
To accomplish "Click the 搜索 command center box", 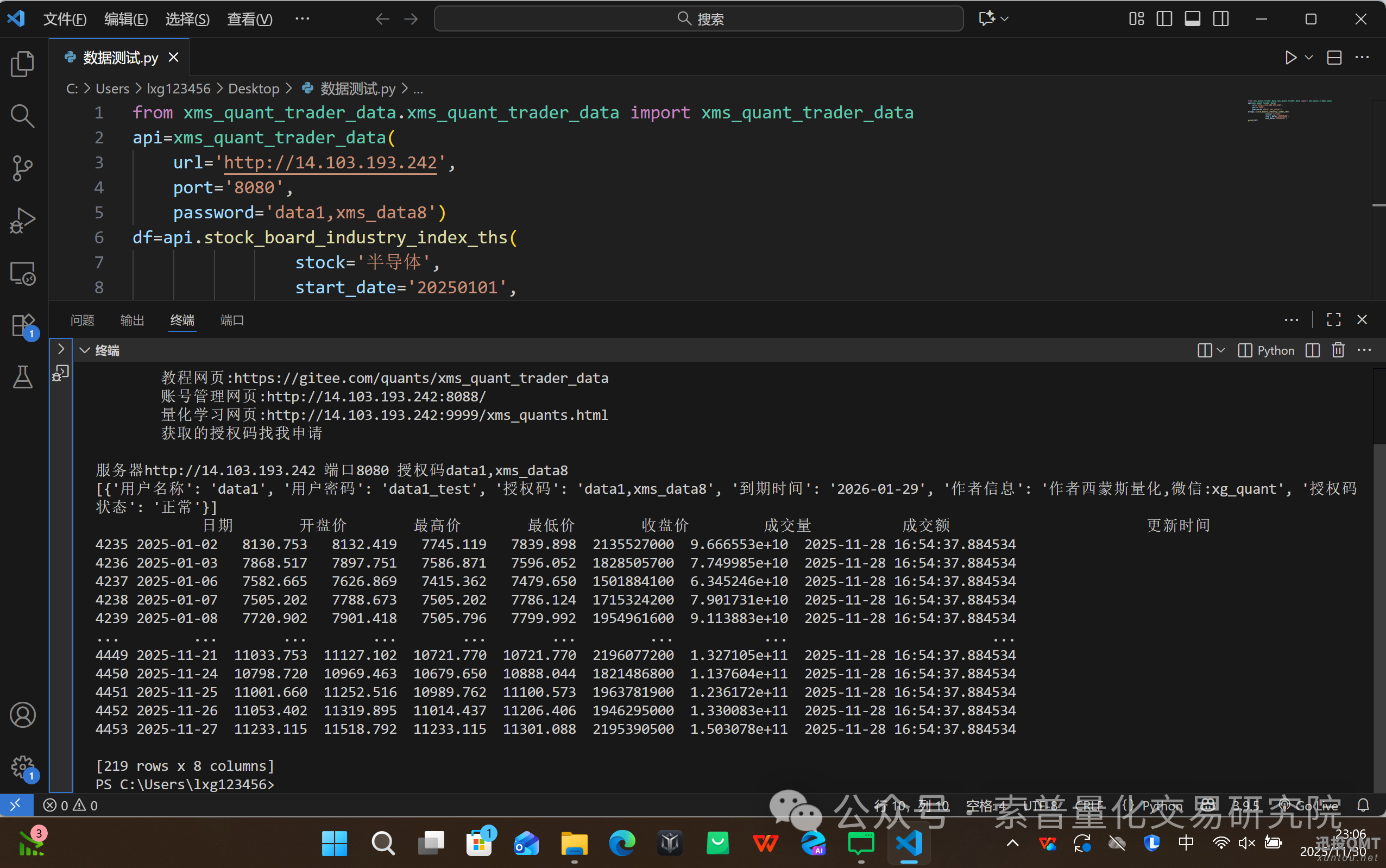I will [698, 19].
